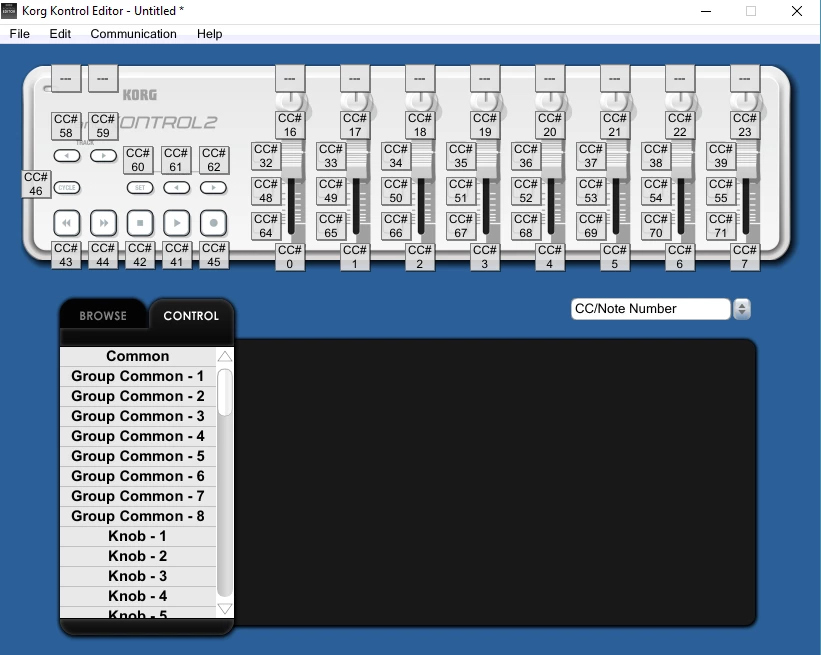Viewport: 821px width, 655px height.
Task: Select the CC# 58 label
Action: (x=66, y=126)
